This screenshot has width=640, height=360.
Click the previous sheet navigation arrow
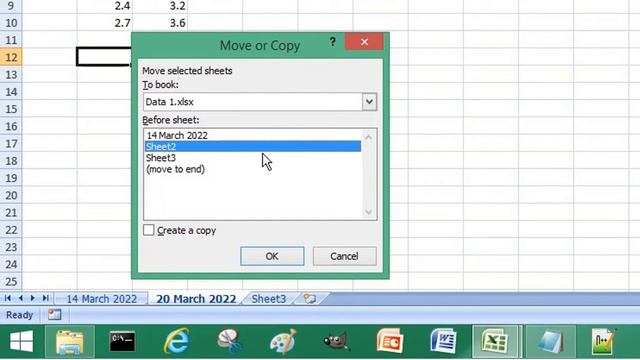pos(20,298)
